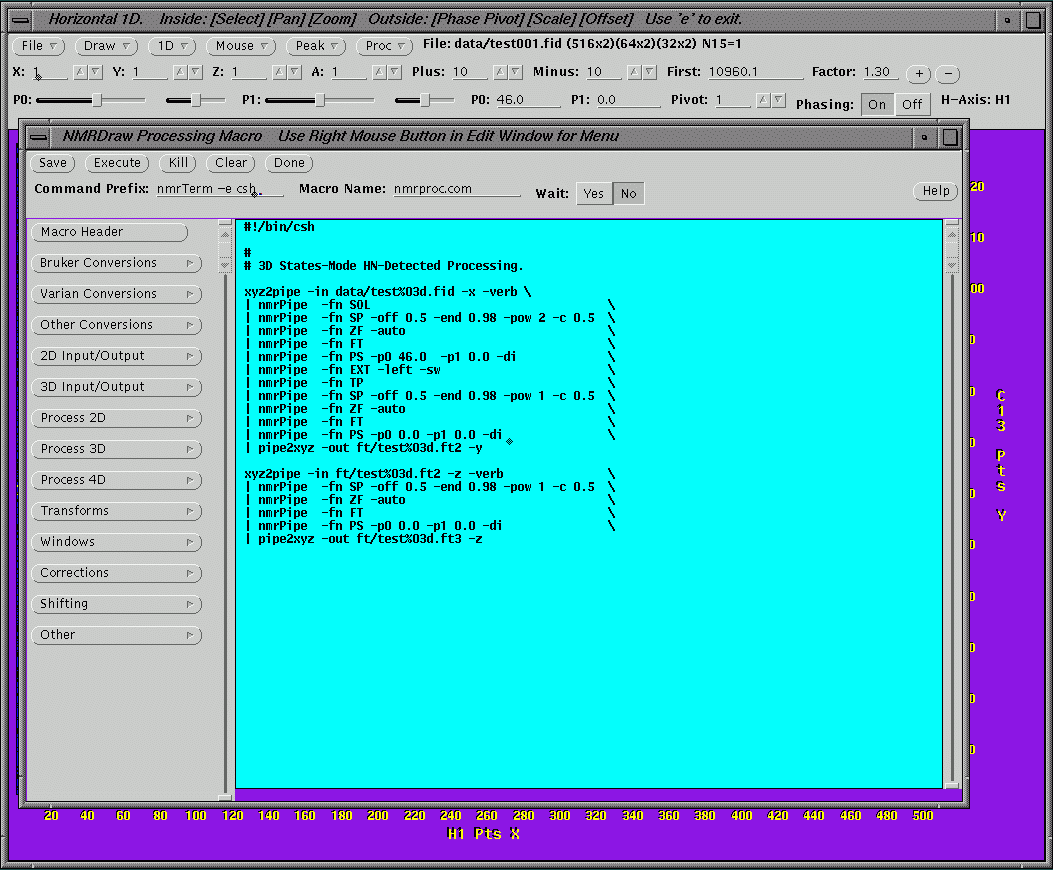This screenshot has height=870, width=1053.
Task: Open the 3D Input/Output menu
Action: [117, 386]
